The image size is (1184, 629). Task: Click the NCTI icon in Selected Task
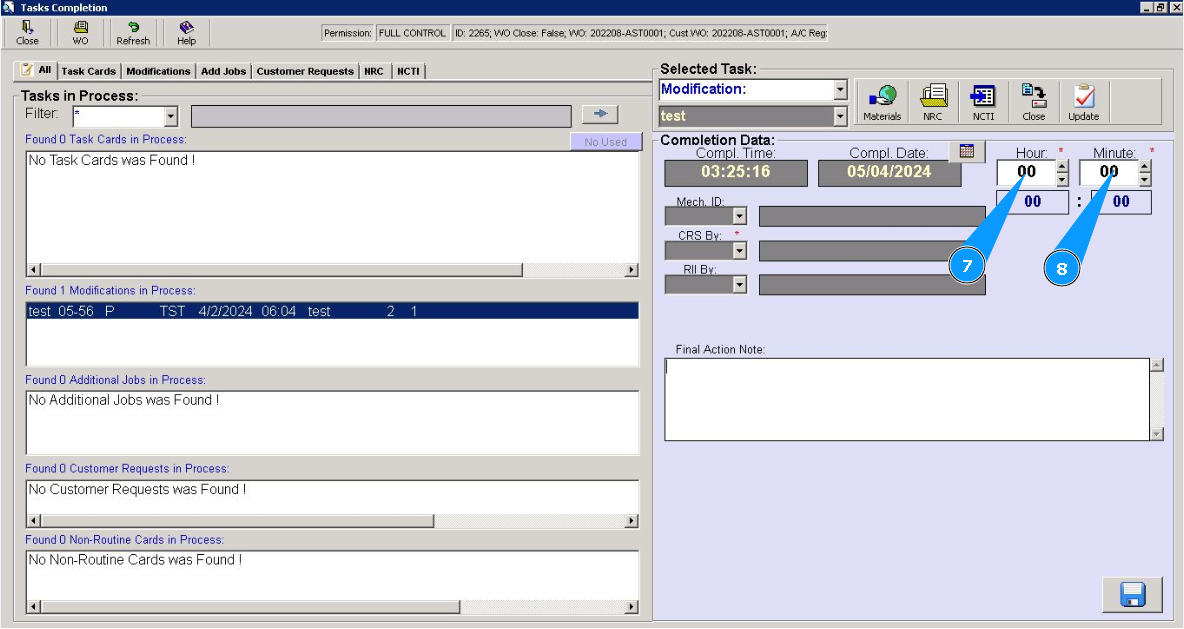pyautogui.click(x=983, y=102)
